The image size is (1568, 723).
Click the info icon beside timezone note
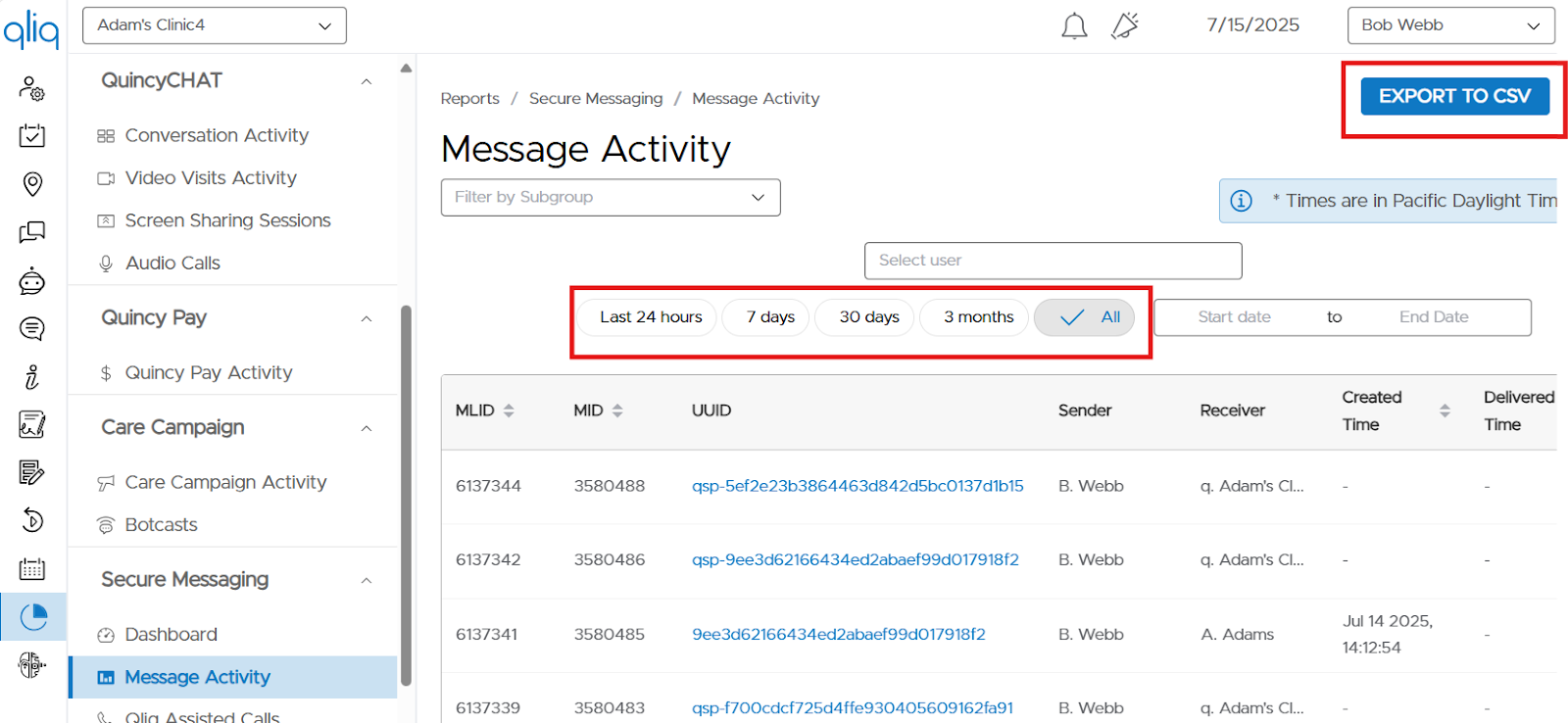coord(1241,201)
